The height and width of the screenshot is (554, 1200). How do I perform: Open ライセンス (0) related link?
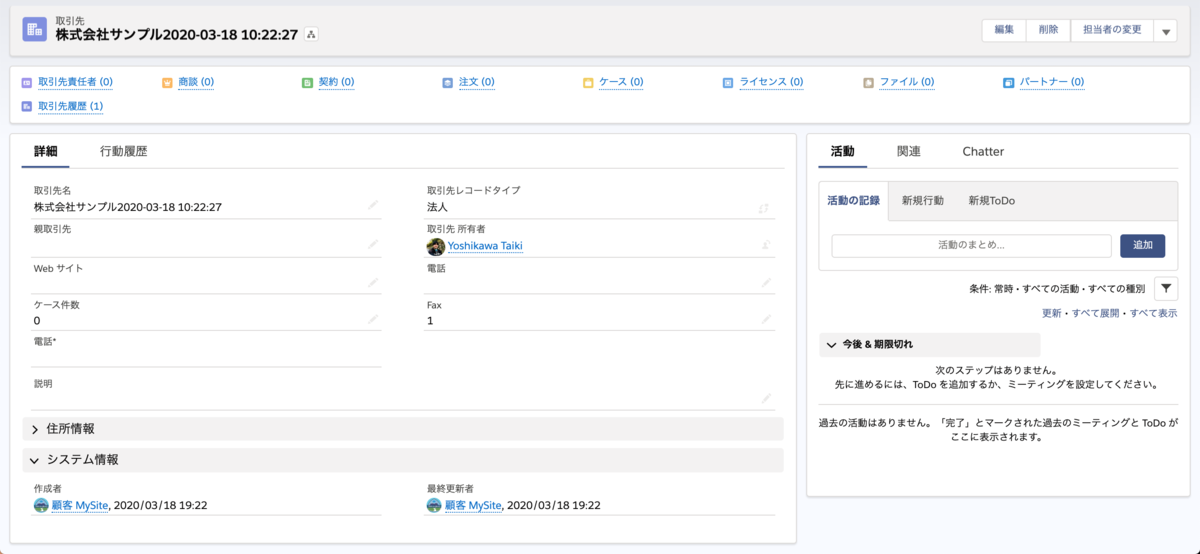click(771, 82)
